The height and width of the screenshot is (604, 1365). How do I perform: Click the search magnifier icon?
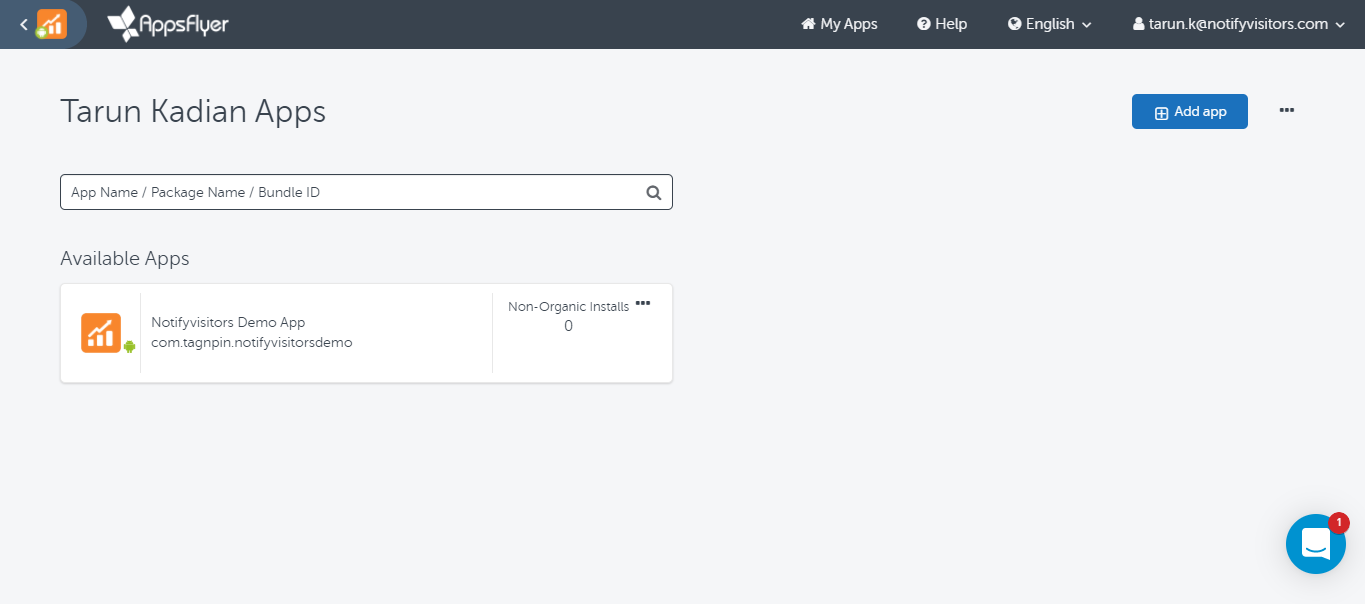(654, 193)
